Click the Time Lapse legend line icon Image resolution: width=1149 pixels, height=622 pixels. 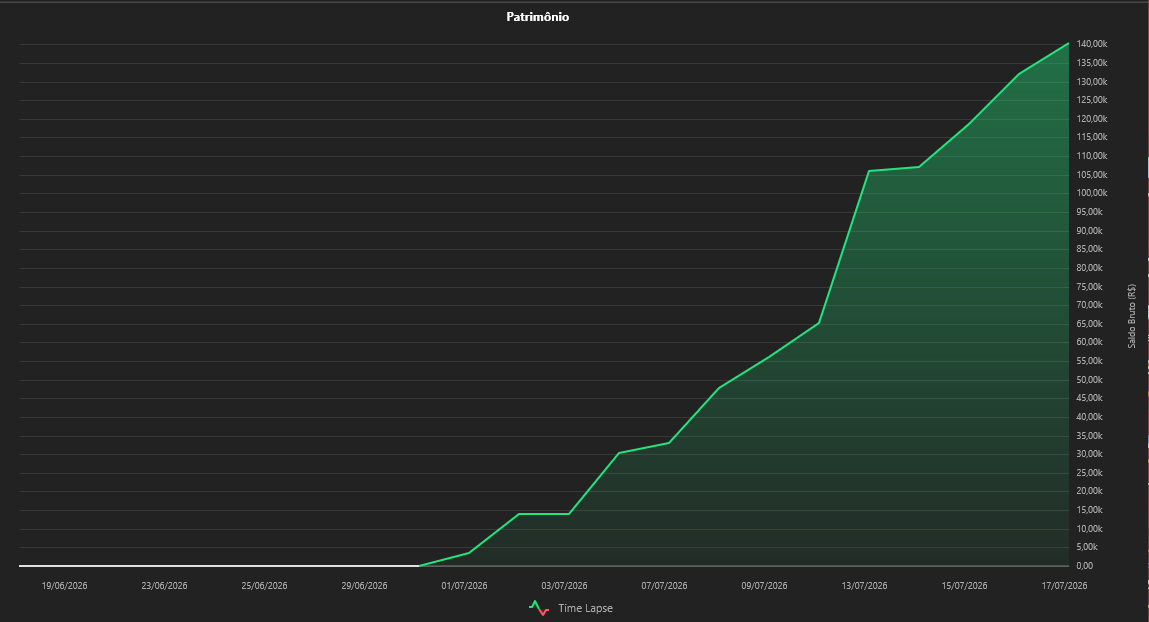coord(539,608)
